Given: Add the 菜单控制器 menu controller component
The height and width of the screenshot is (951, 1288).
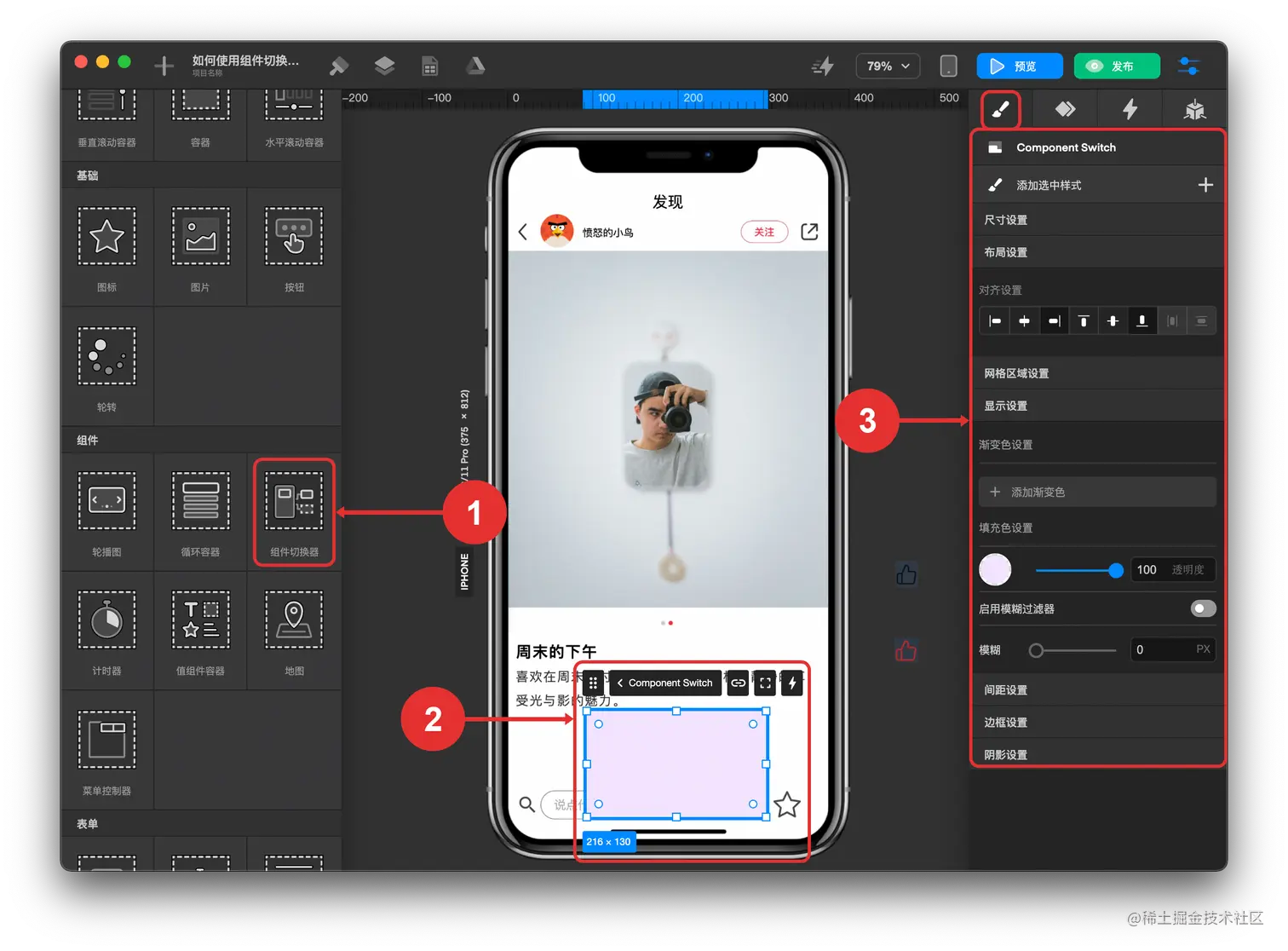Looking at the screenshot, I should click(107, 750).
